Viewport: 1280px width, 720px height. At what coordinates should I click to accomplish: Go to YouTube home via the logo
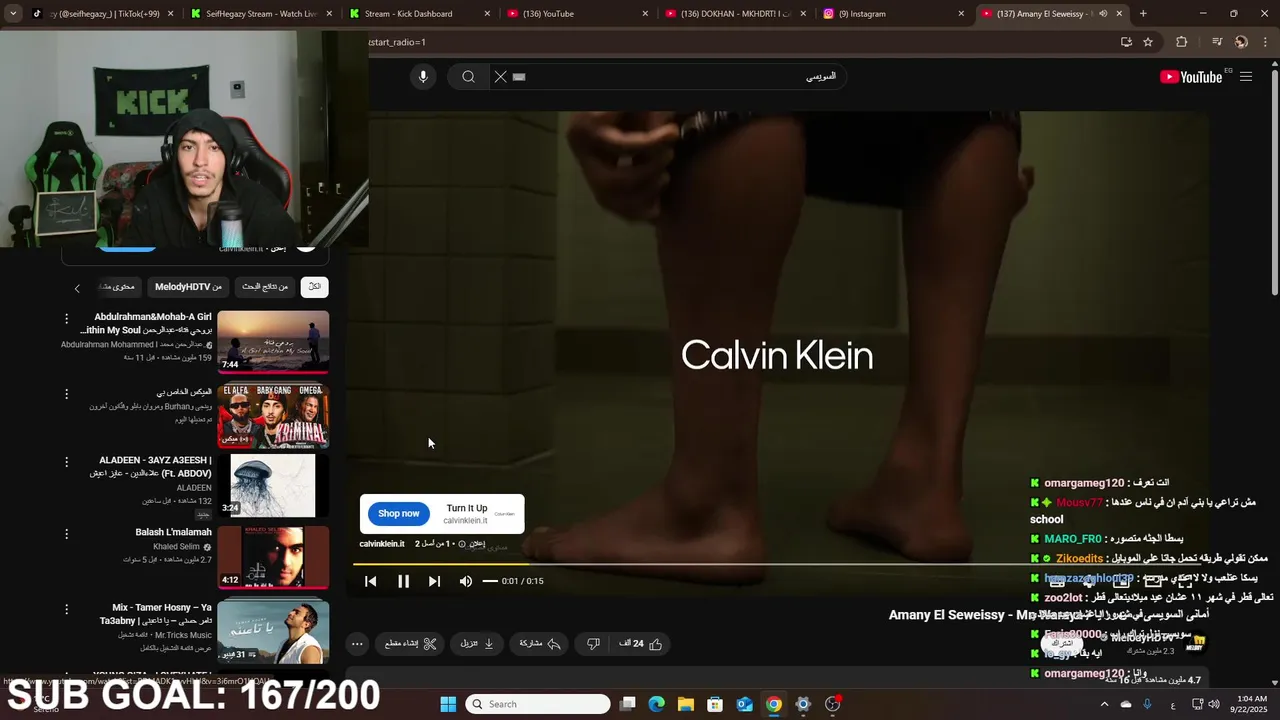tap(1192, 77)
